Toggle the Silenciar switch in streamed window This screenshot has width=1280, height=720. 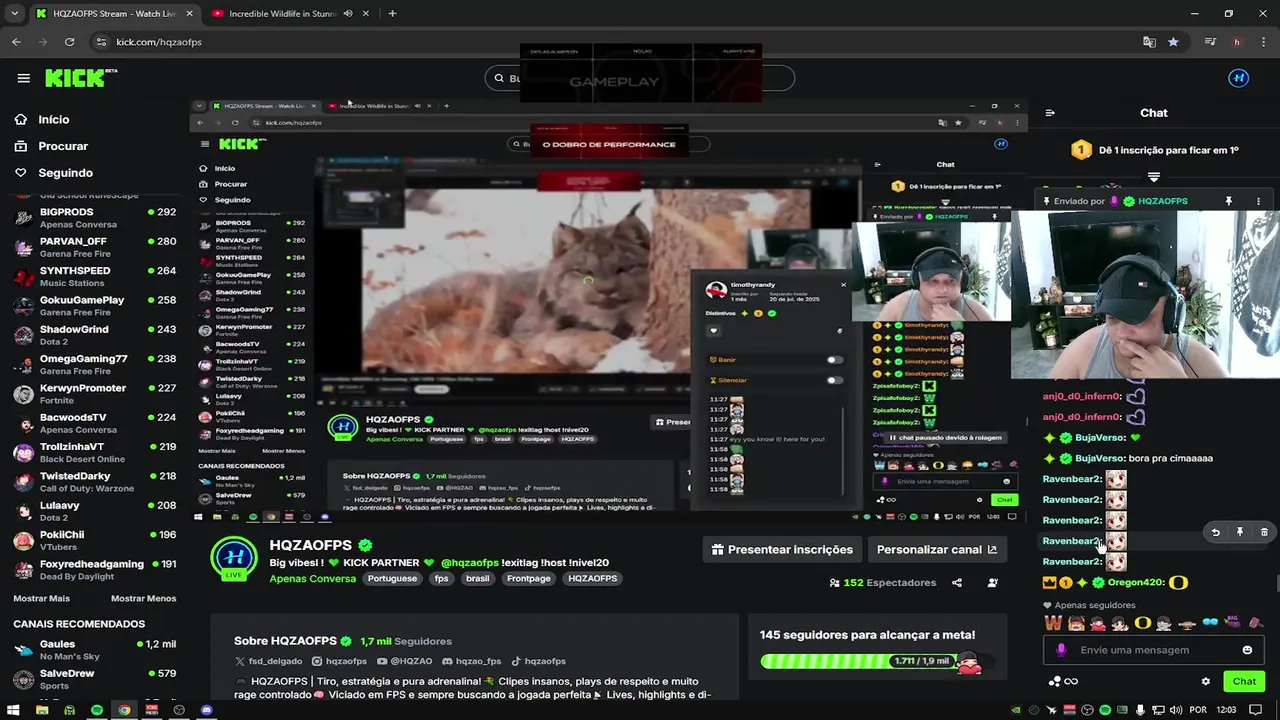click(834, 380)
